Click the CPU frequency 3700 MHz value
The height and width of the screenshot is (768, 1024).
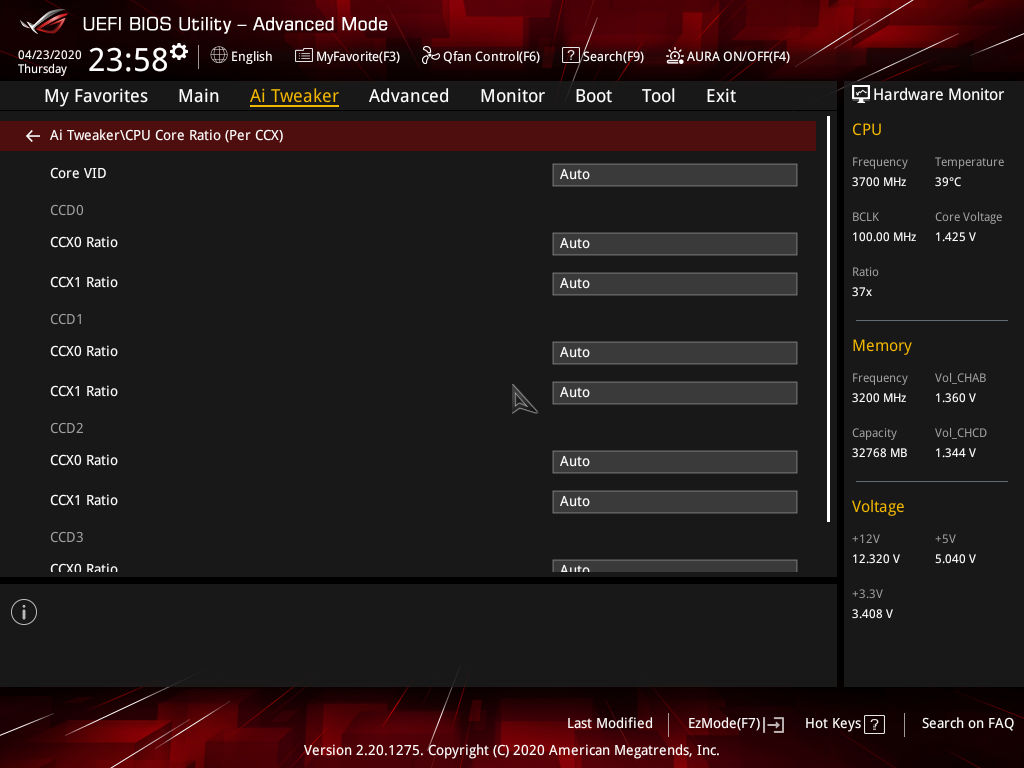[x=878, y=182]
